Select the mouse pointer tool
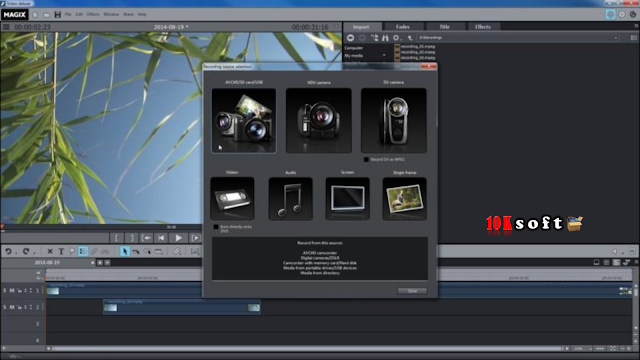The width and height of the screenshot is (640, 360). [124, 251]
